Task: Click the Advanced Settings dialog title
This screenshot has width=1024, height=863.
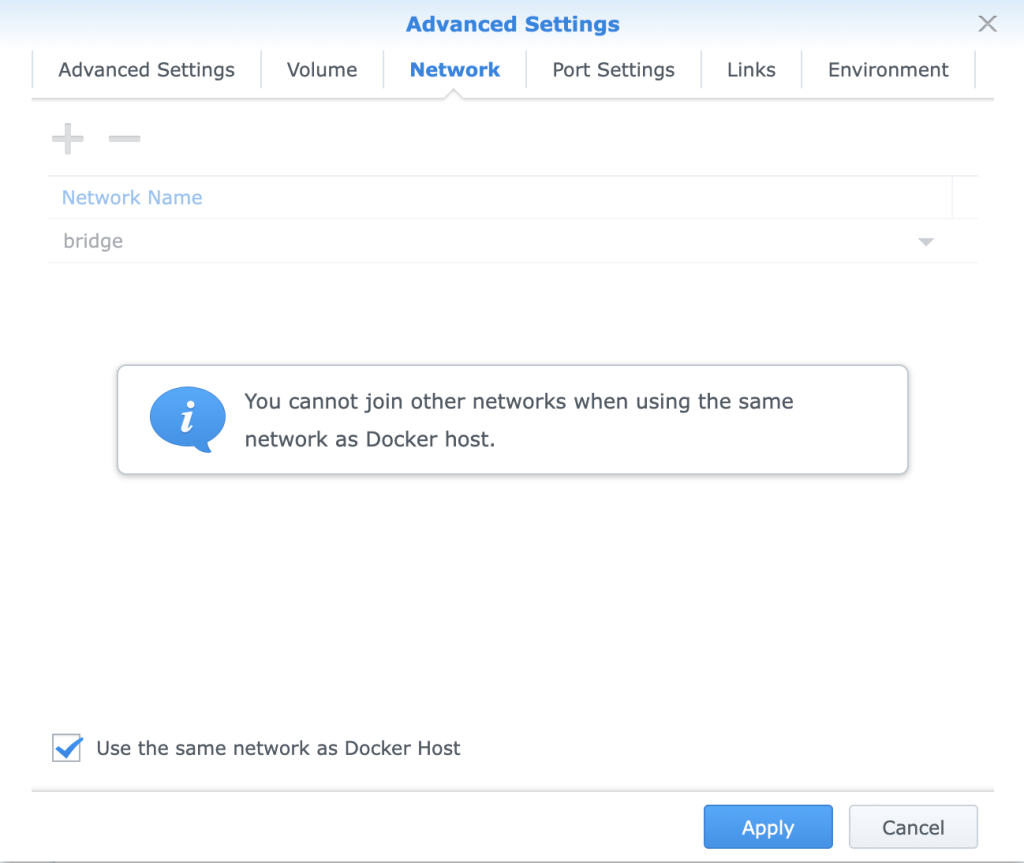Action: tap(512, 24)
